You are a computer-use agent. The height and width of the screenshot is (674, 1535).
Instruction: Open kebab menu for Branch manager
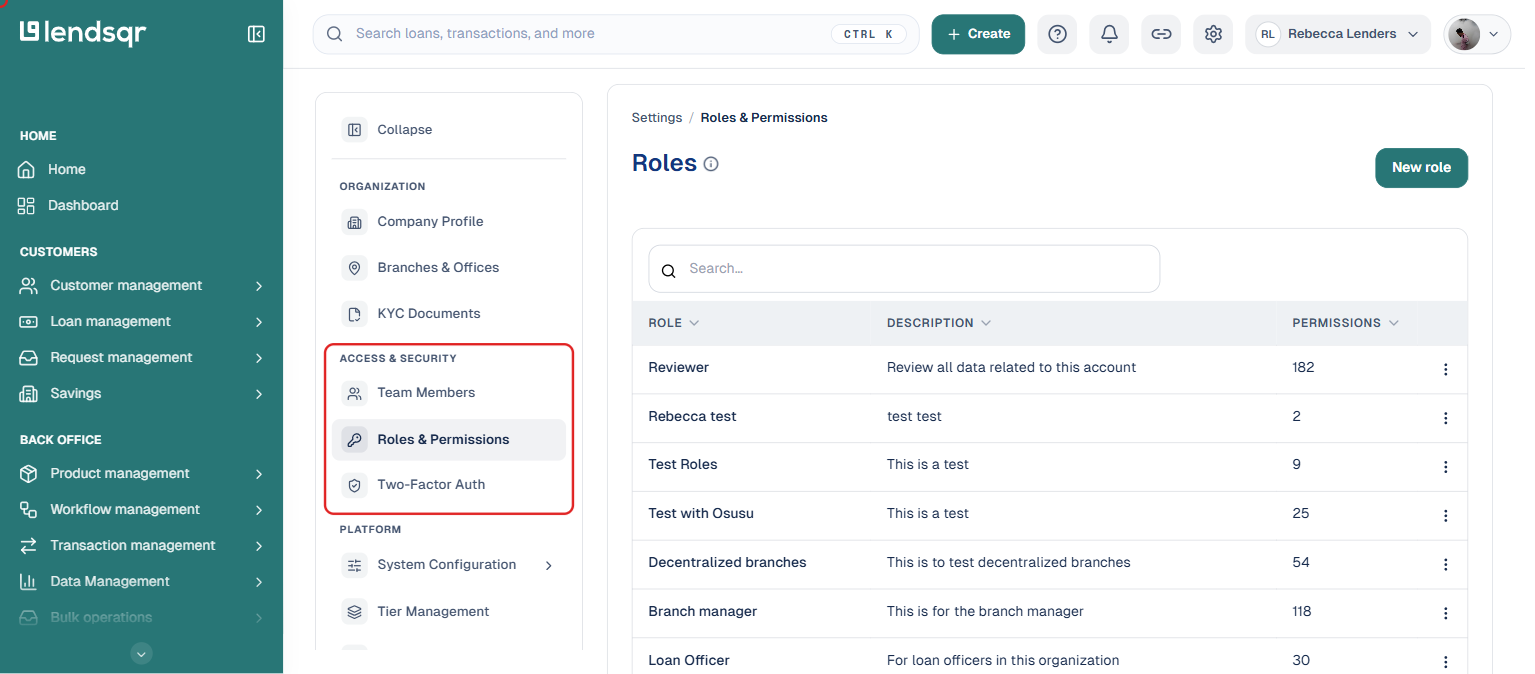tap(1445, 613)
